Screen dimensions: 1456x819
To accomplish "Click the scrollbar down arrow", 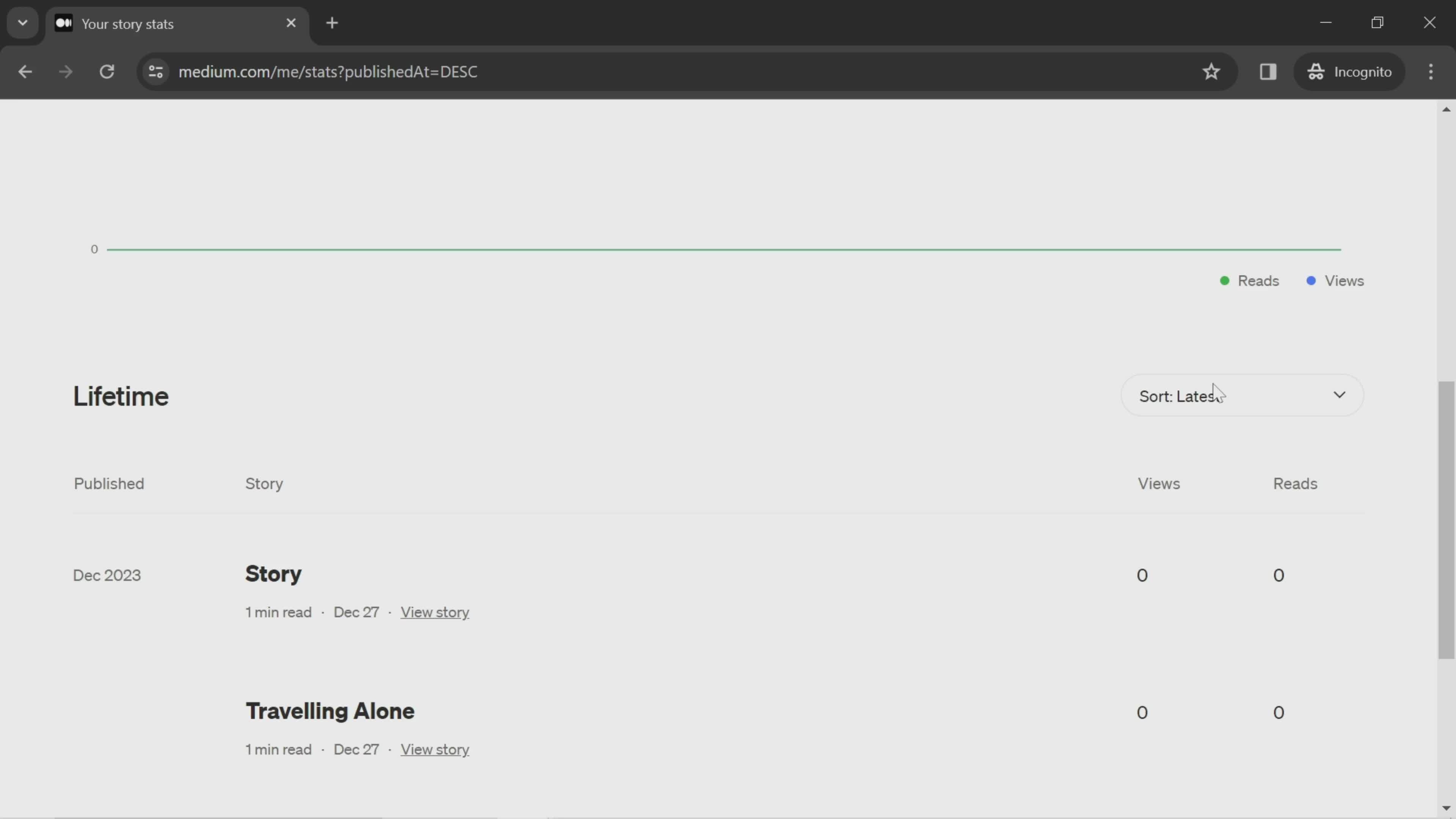I will pyautogui.click(x=1446, y=808).
